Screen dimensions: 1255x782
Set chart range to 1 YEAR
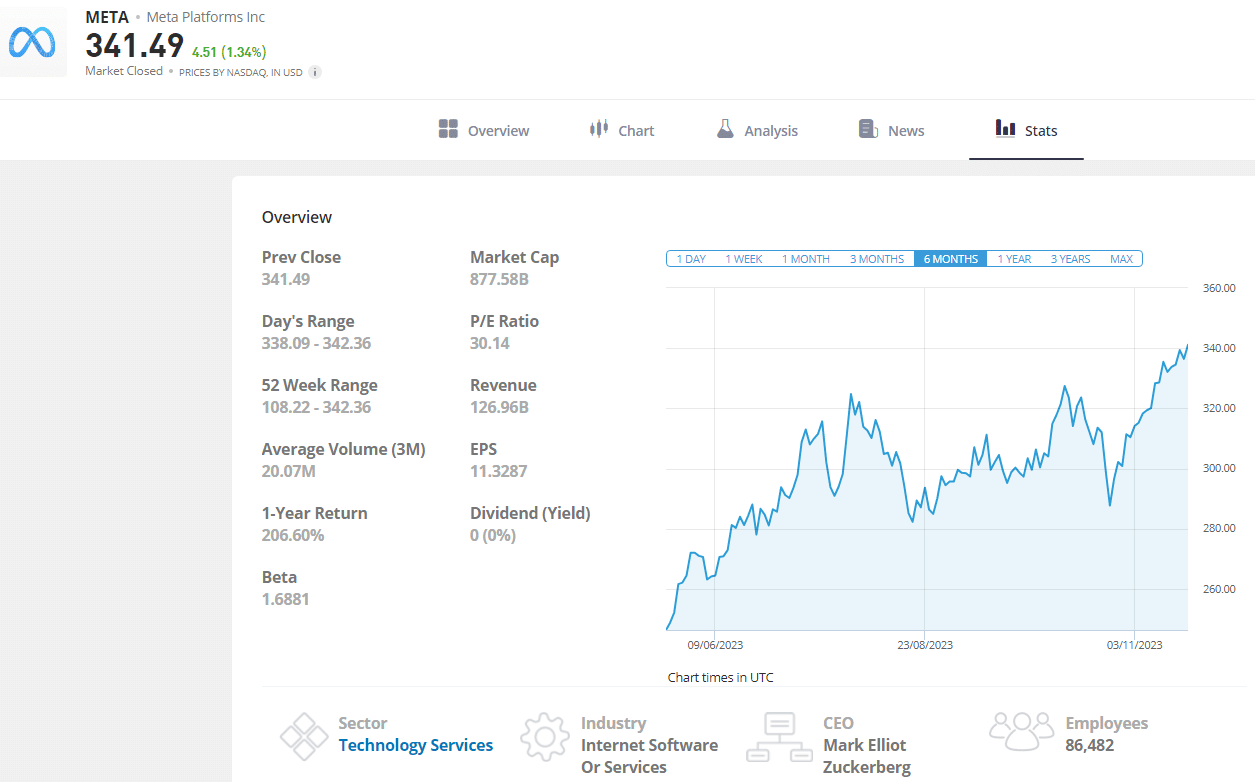pyautogui.click(x=1014, y=259)
